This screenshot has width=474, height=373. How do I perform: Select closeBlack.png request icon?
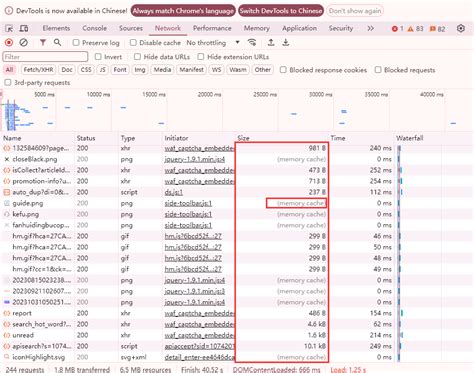pyautogui.click(x=6, y=159)
